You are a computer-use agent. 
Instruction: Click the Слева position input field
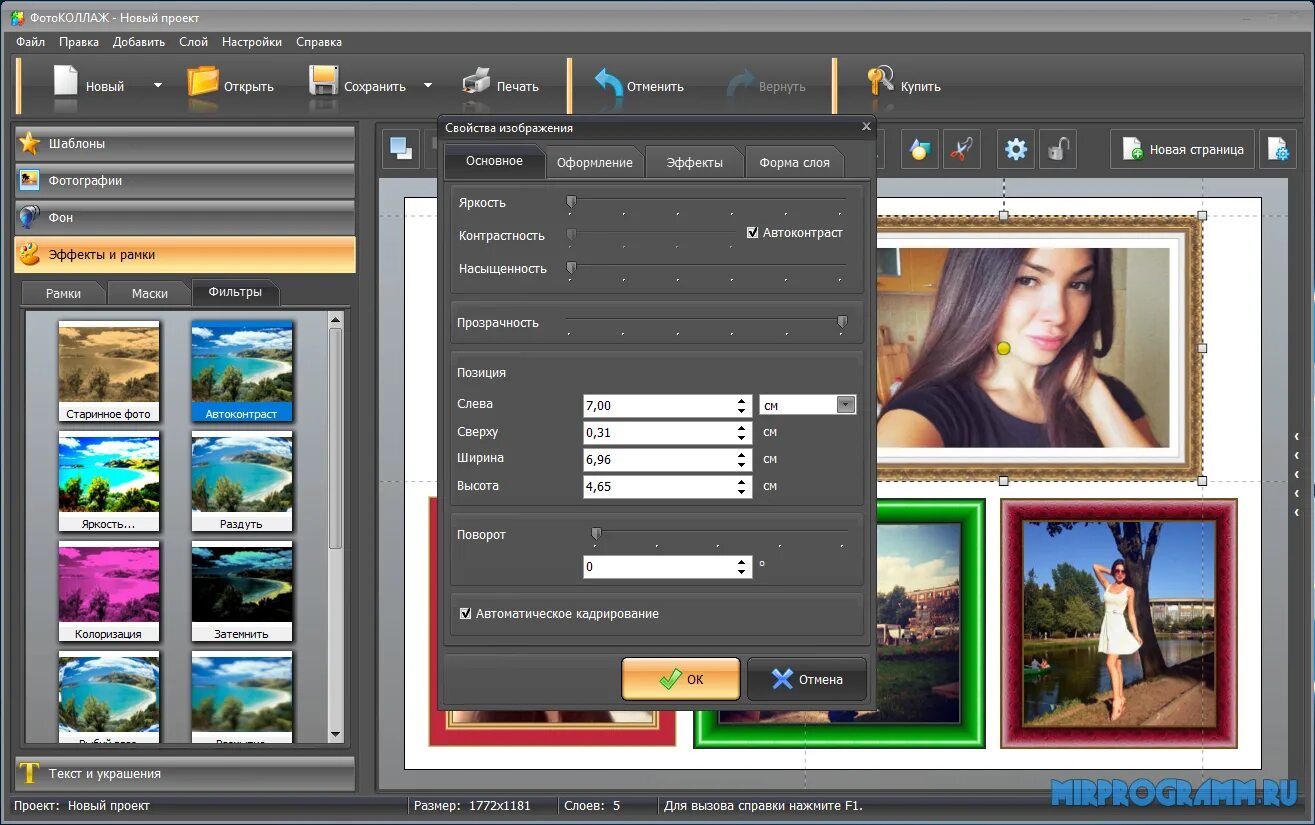coord(660,405)
